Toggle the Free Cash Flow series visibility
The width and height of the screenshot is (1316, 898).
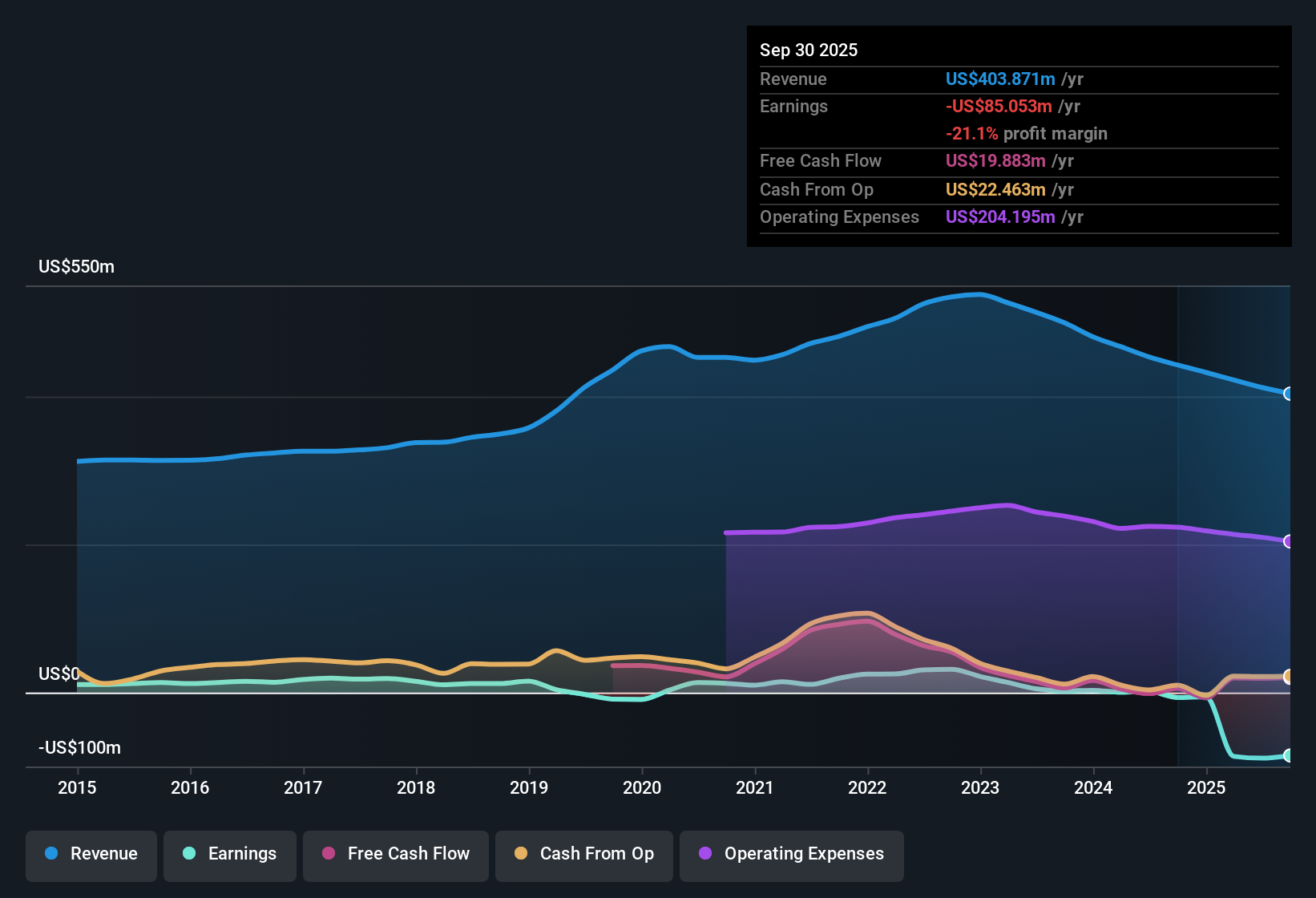[x=395, y=854]
